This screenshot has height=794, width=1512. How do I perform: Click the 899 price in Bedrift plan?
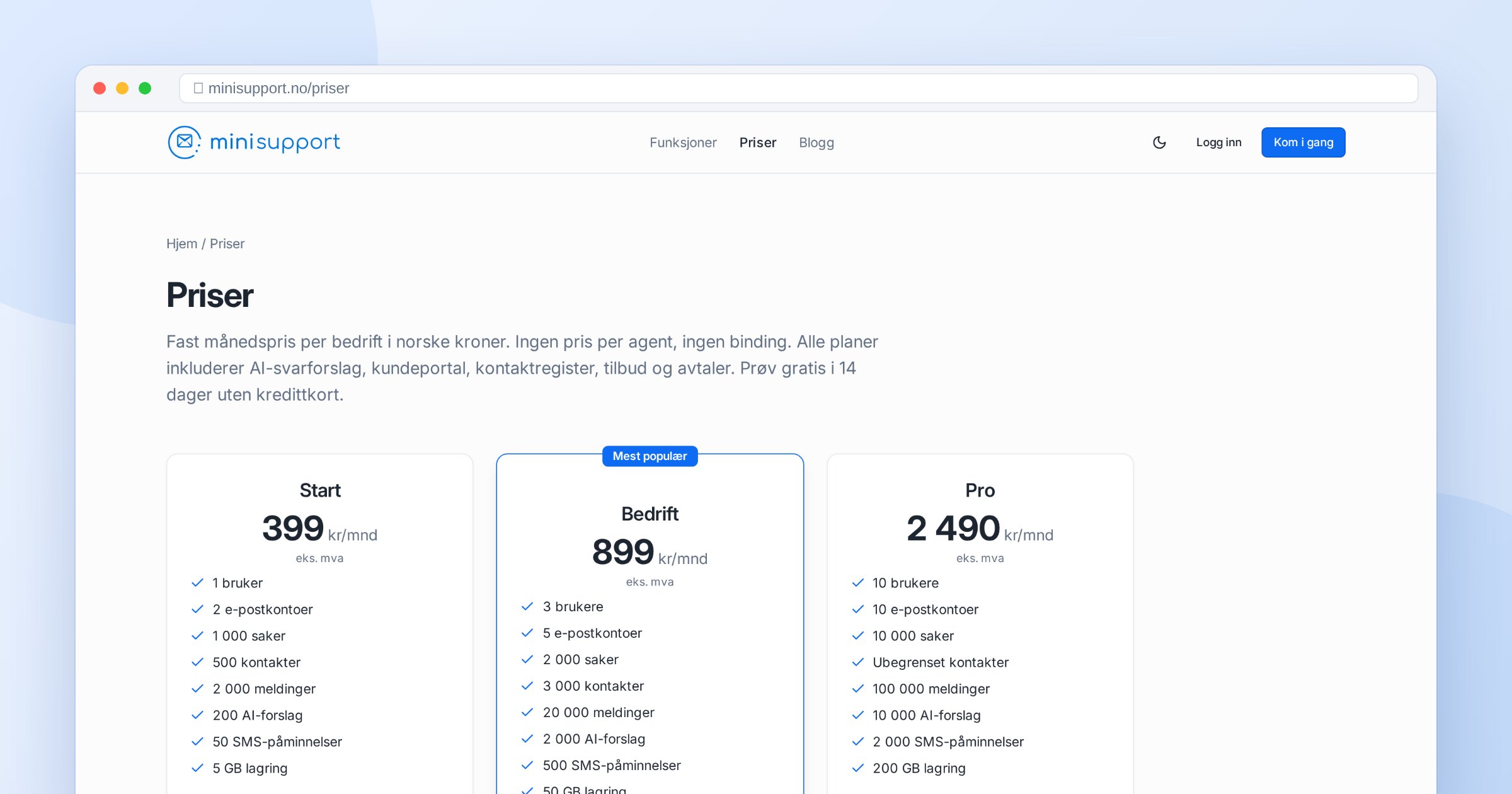point(623,552)
